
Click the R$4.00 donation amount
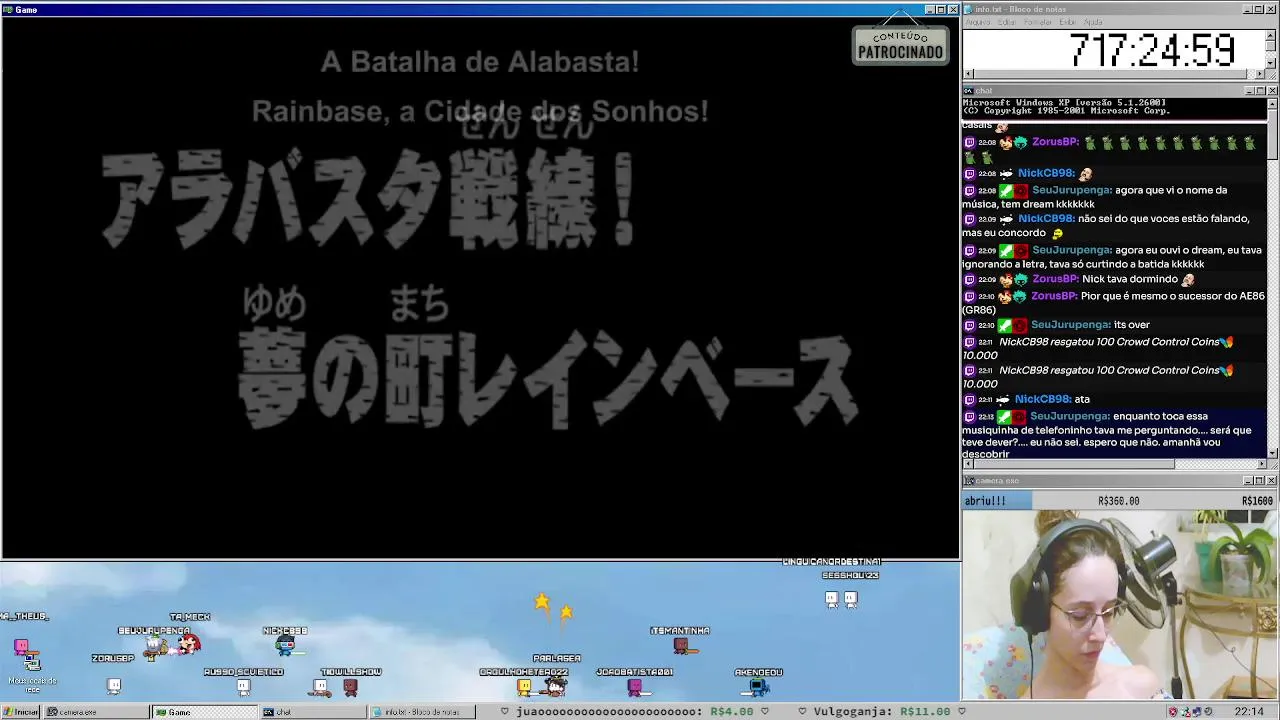coord(732,712)
